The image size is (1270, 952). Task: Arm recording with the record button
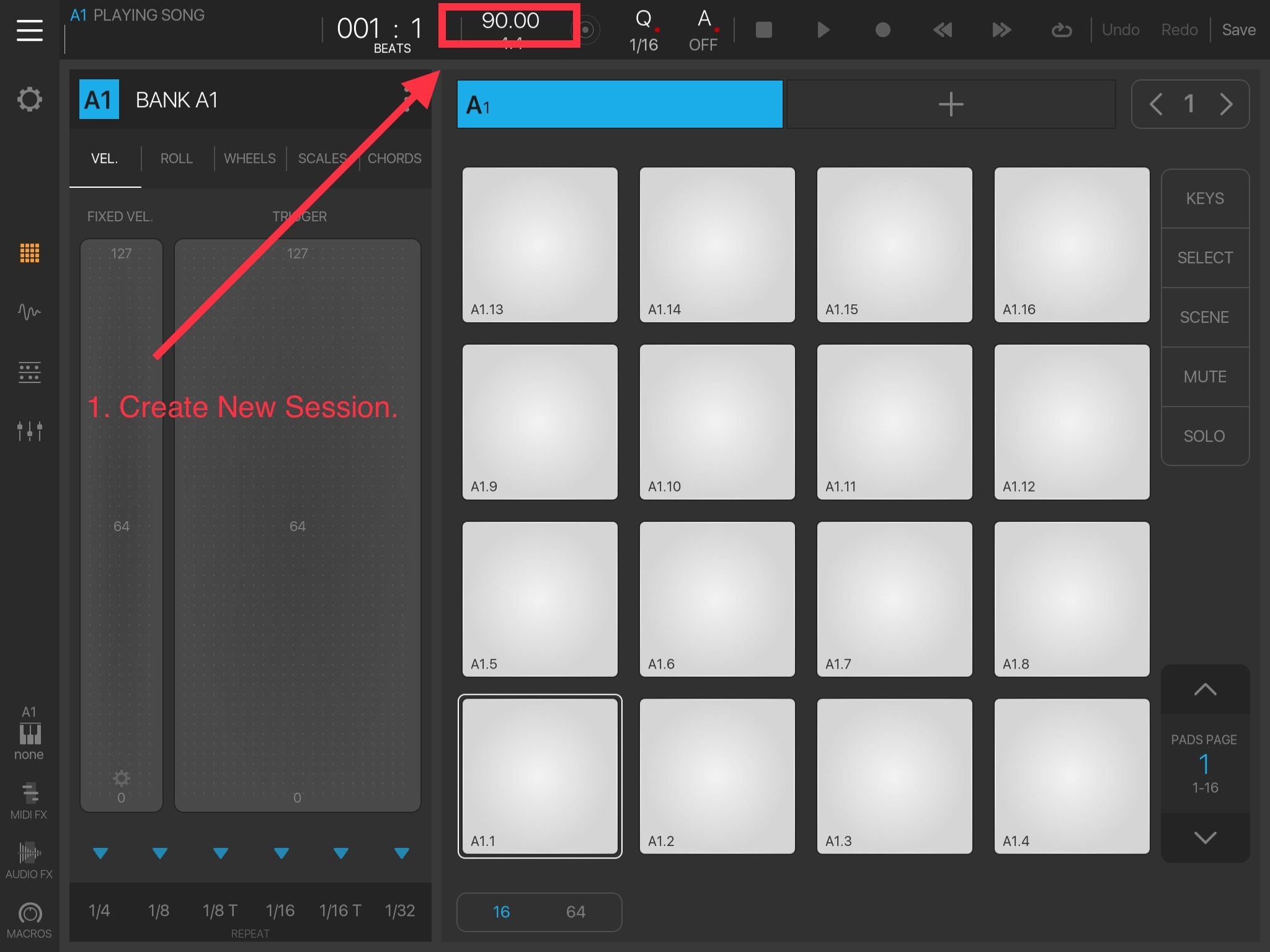(x=882, y=30)
